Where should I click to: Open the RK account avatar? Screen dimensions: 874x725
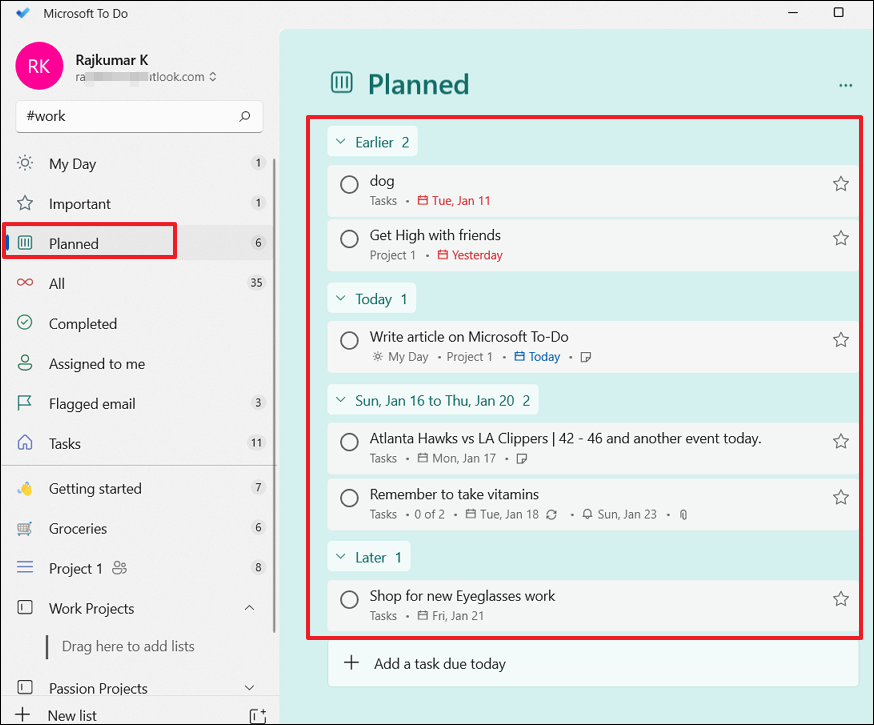point(39,66)
